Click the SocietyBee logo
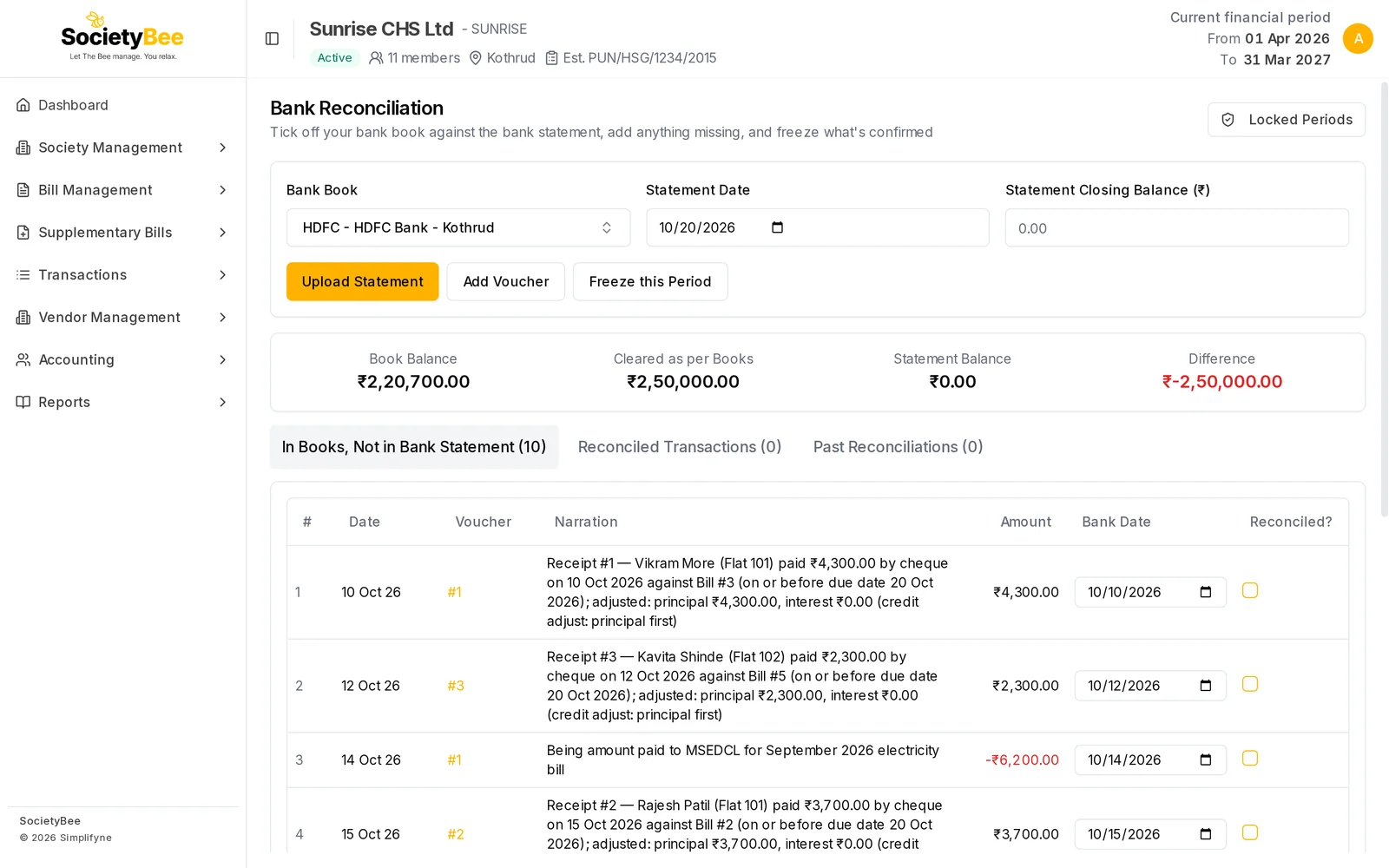Image resolution: width=1389 pixels, height=868 pixels. pyautogui.click(x=122, y=36)
